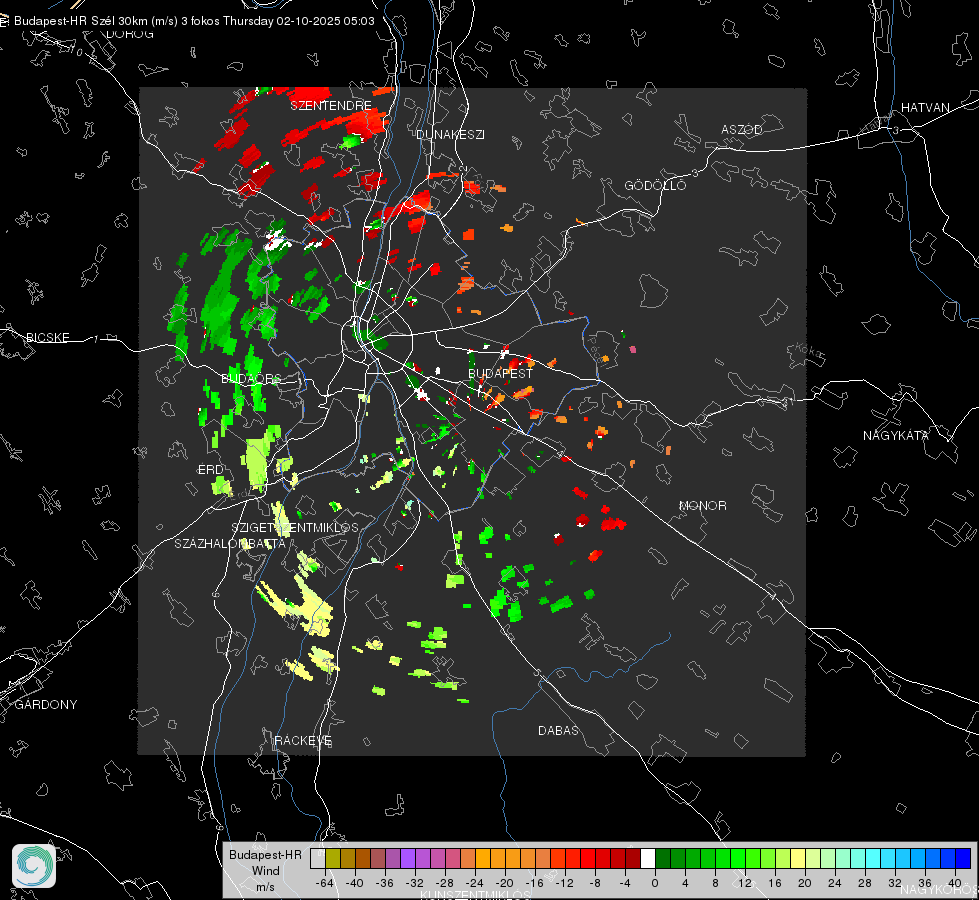Select the MONOR town label
Viewport: 979px width, 900px height.
pyautogui.click(x=702, y=505)
